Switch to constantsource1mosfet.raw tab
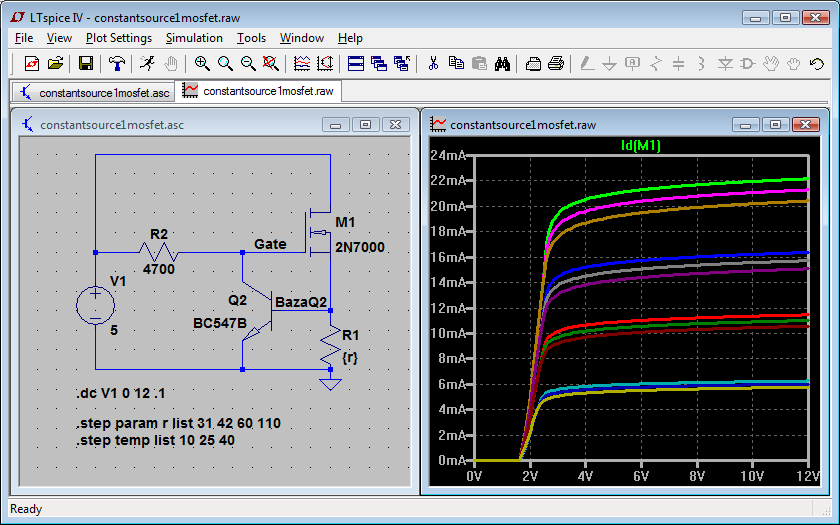Screen dimensions: 840x525 coord(258,91)
